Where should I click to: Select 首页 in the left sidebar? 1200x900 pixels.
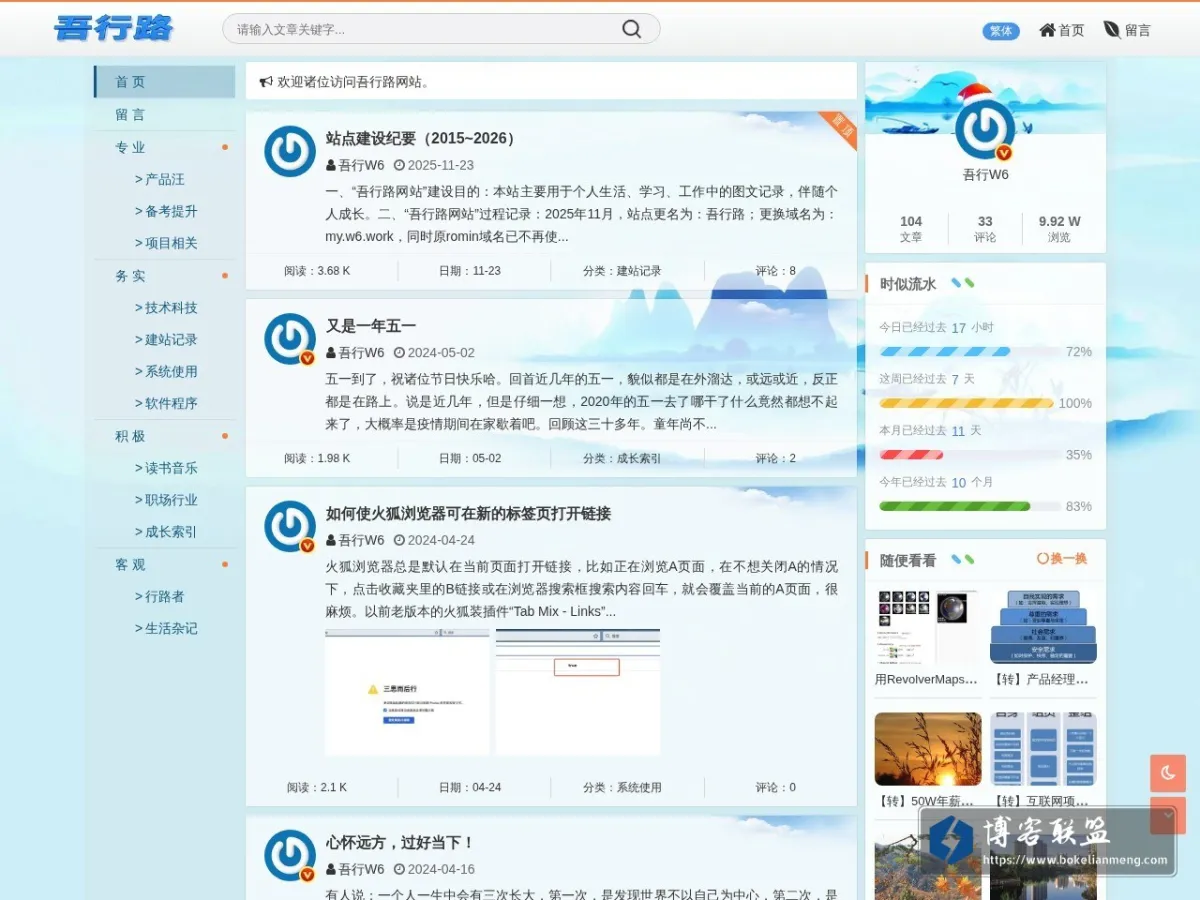tap(165, 82)
